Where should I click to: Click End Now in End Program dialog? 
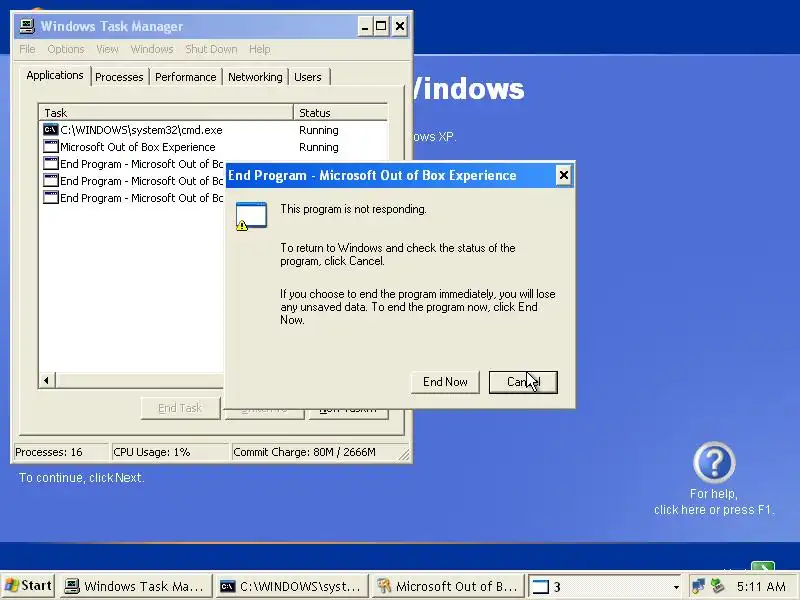tap(445, 382)
